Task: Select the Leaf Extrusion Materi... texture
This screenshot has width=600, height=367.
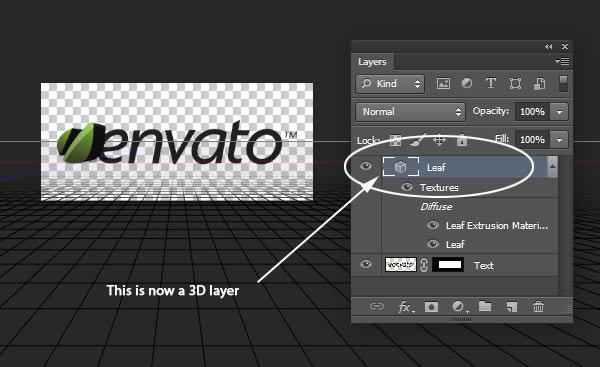Action: (x=497, y=226)
